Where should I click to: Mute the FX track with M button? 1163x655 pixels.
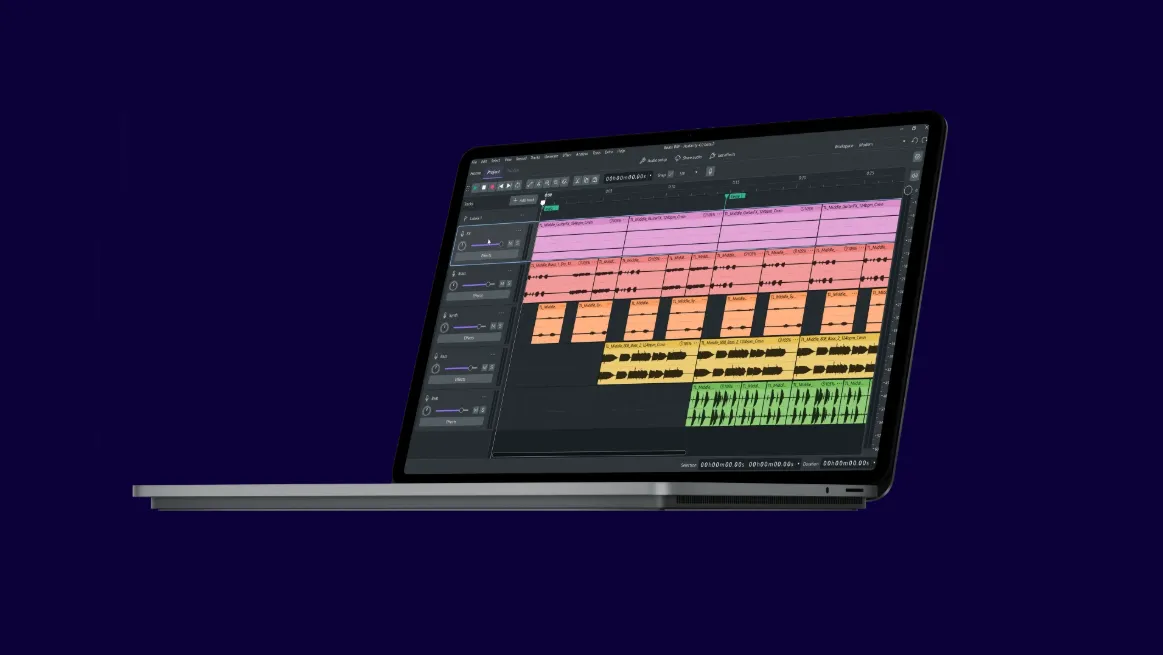click(x=510, y=243)
